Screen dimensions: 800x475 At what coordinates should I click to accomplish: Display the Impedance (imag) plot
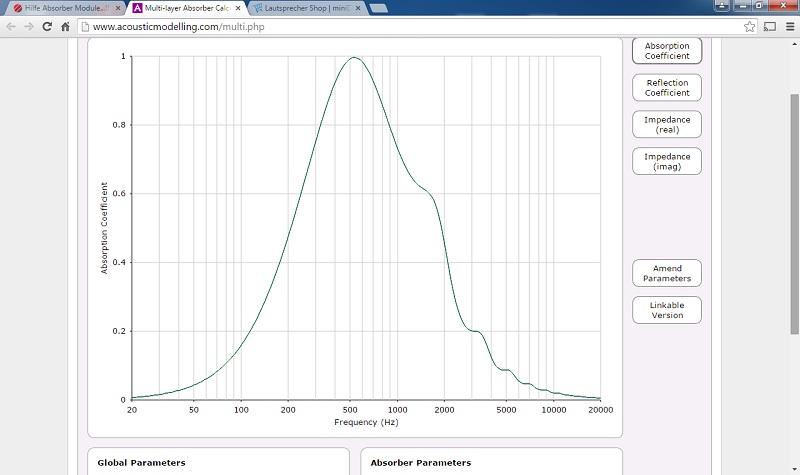click(x=667, y=161)
